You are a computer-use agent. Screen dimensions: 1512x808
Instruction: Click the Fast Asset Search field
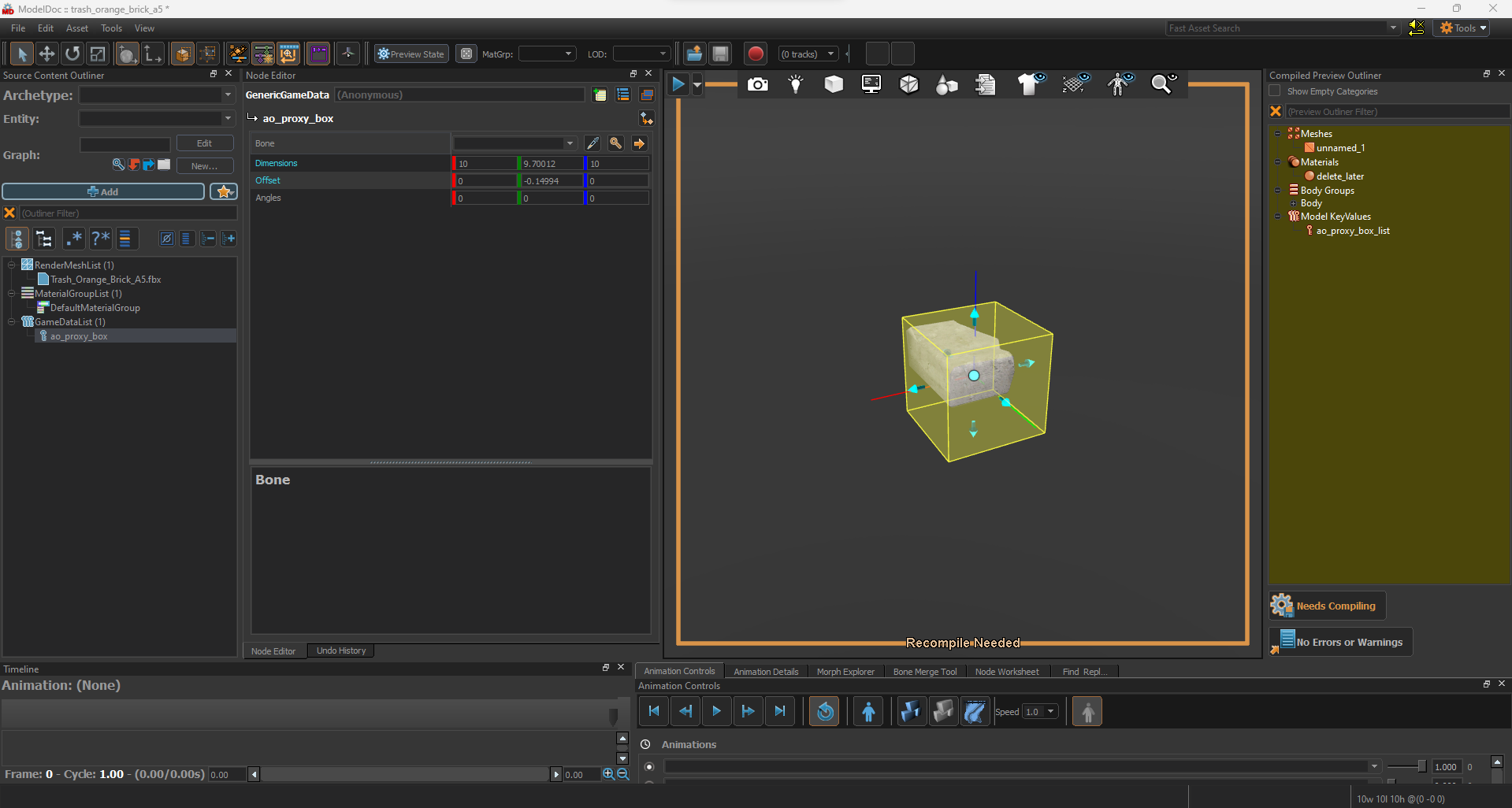[1276, 28]
